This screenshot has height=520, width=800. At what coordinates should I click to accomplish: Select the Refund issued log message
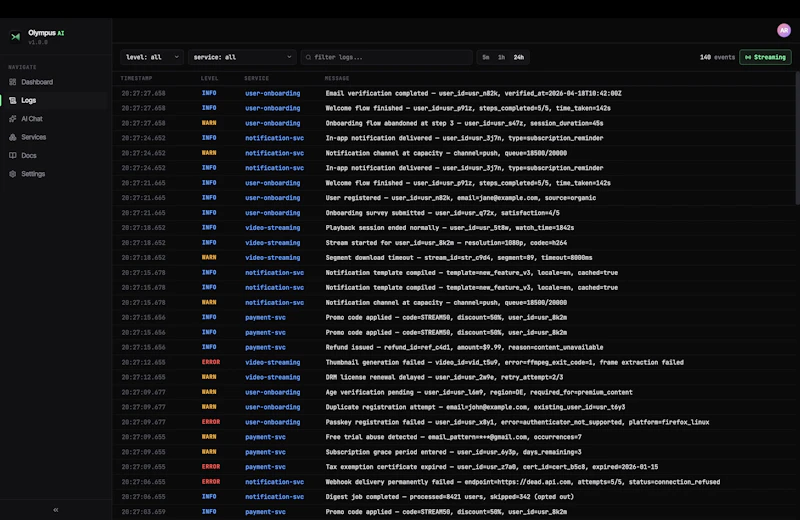(x=464, y=347)
